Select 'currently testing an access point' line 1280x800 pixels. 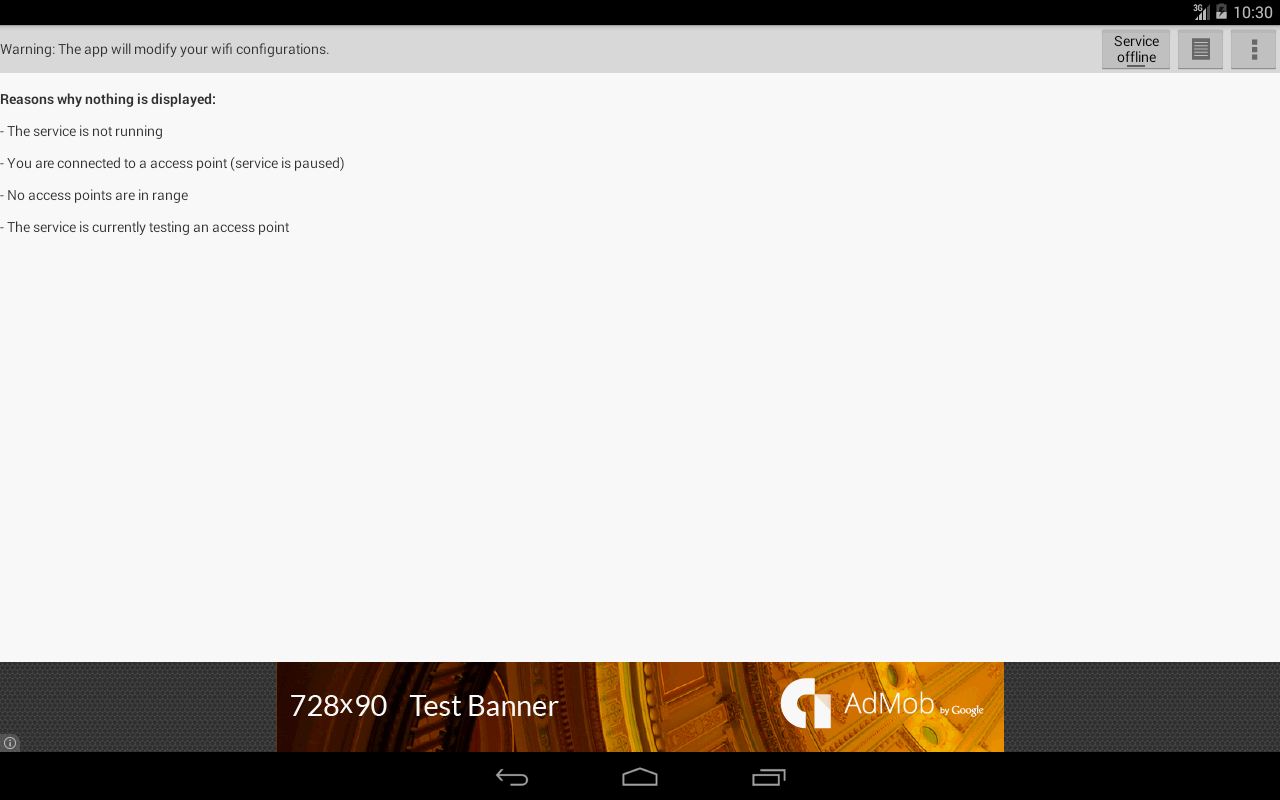[x=145, y=227]
